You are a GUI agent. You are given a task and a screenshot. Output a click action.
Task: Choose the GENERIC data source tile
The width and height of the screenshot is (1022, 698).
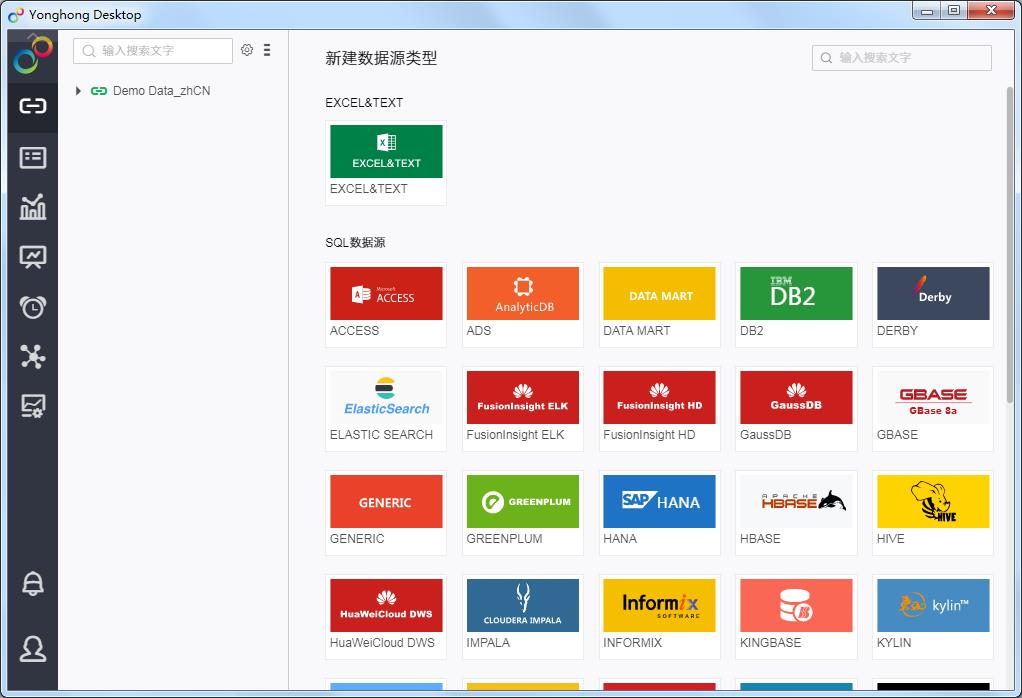(x=386, y=512)
